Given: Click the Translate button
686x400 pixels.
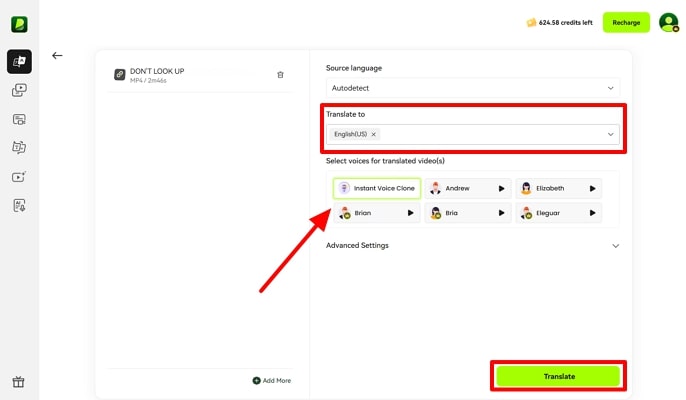Looking at the screenshot, I should tap(559, 376).
